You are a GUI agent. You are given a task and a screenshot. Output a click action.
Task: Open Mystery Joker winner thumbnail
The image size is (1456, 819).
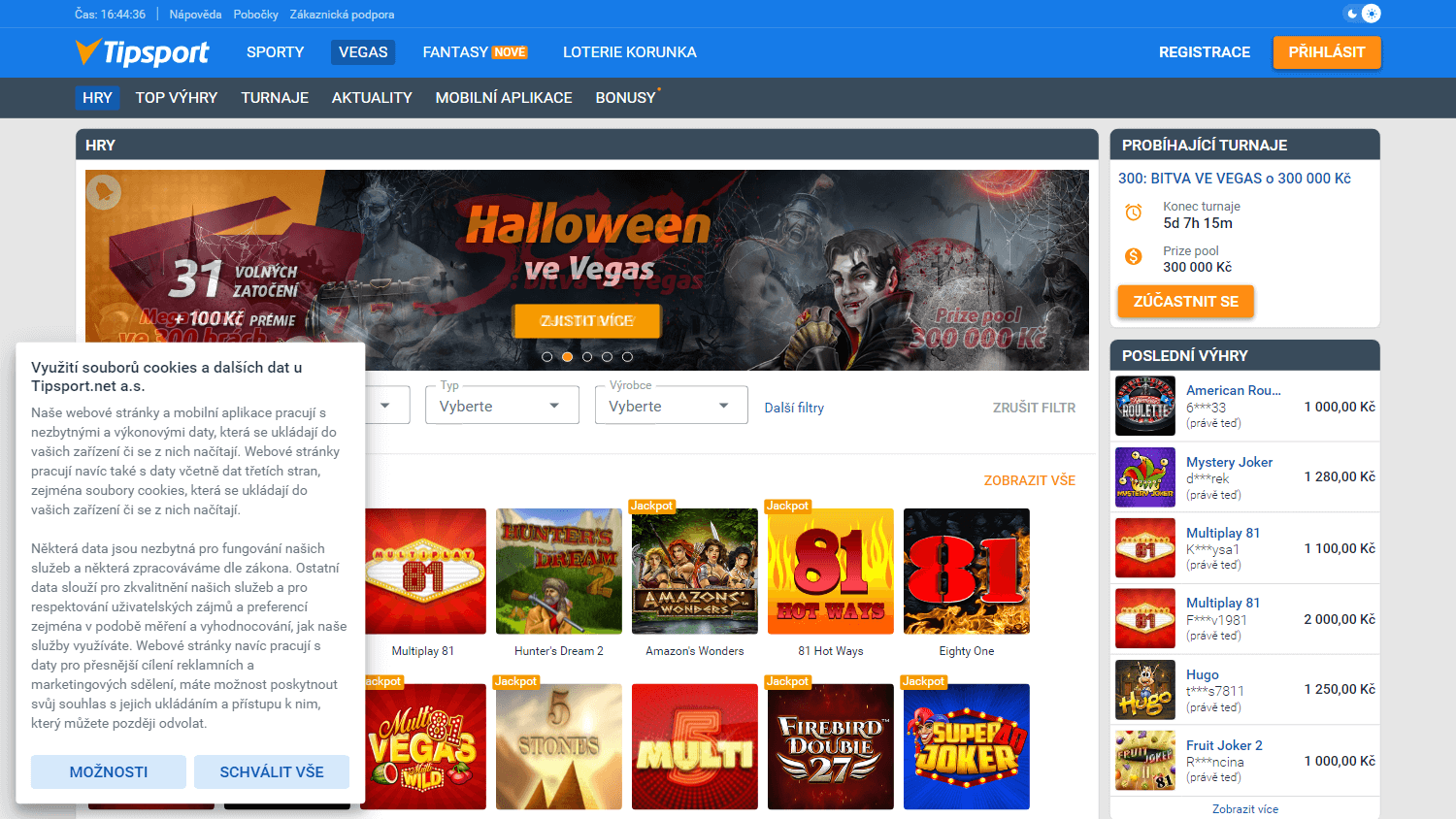[x=1145, y=477]
